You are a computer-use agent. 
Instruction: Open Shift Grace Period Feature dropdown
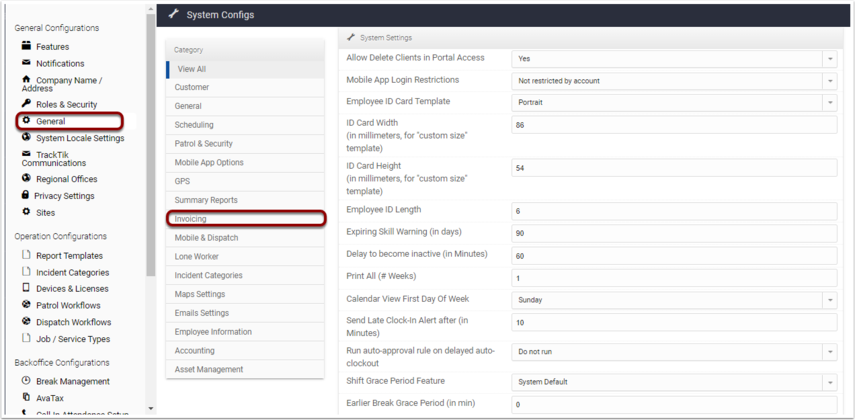tap(674, 382)
